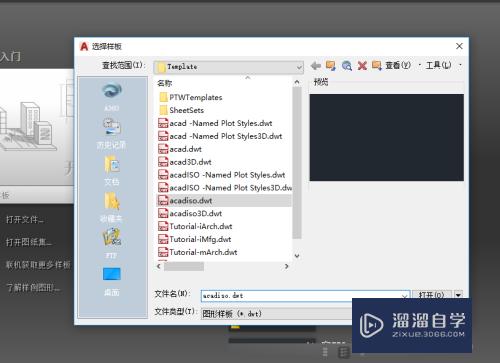Close the 选择样板 dialog
The height and width of the screenshot is (363, 500).
coord(459,46)
